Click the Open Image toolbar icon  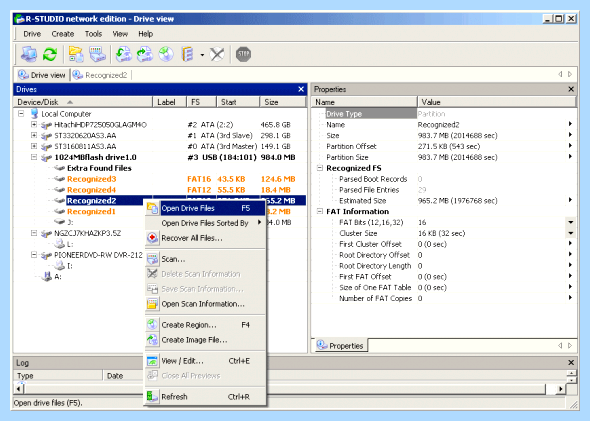click(x=123, y=54)
